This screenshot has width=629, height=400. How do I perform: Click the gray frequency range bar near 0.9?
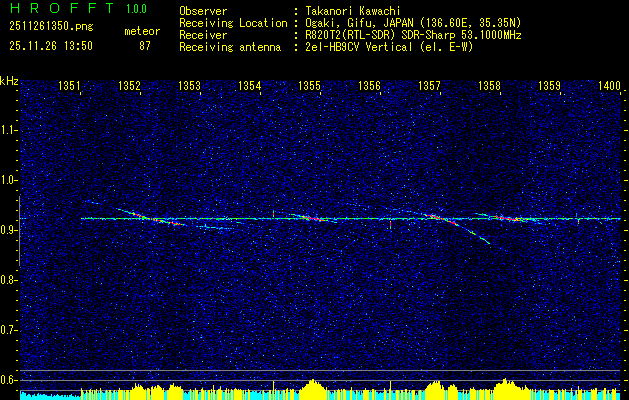coord(19,231)
